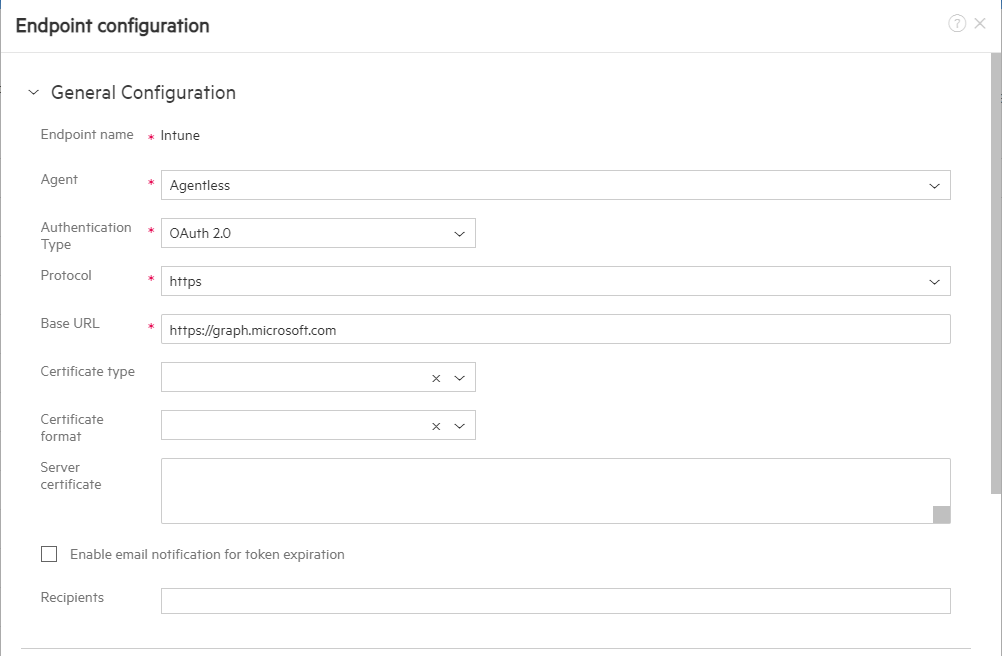
Task: Click the Endpoint configuration title
Action: pyautogui.click(x=112, y=26)
